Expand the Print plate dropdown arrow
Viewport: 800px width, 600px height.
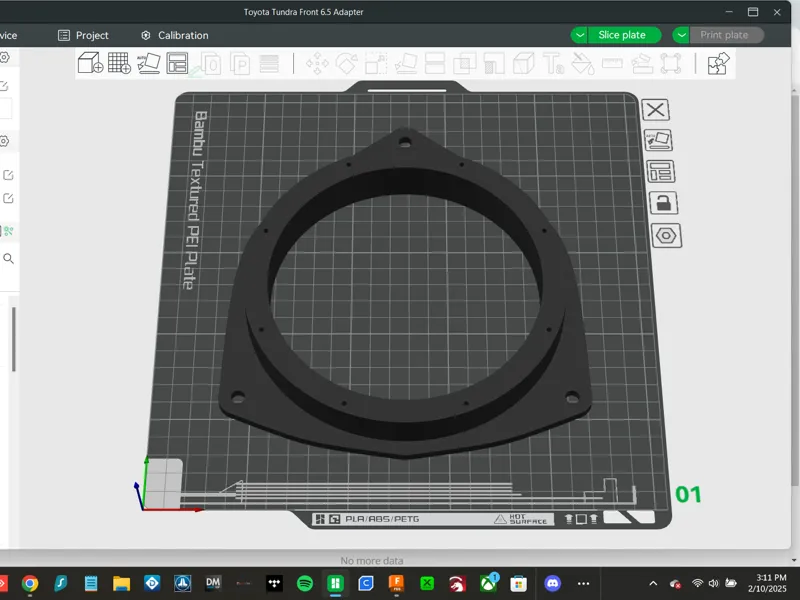click(681, 35)
